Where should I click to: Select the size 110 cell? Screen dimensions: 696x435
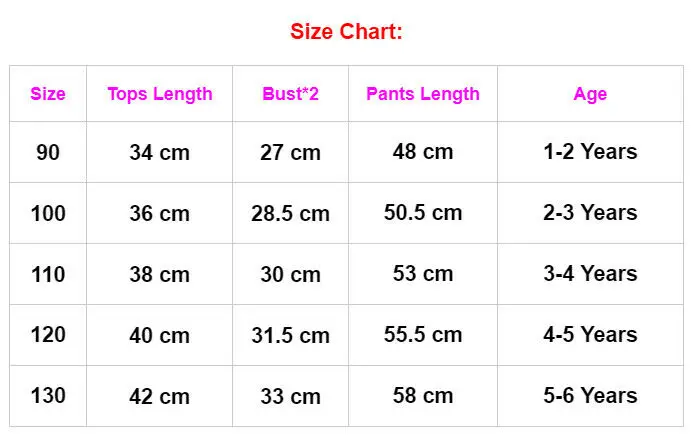click(x=48, y=274)
